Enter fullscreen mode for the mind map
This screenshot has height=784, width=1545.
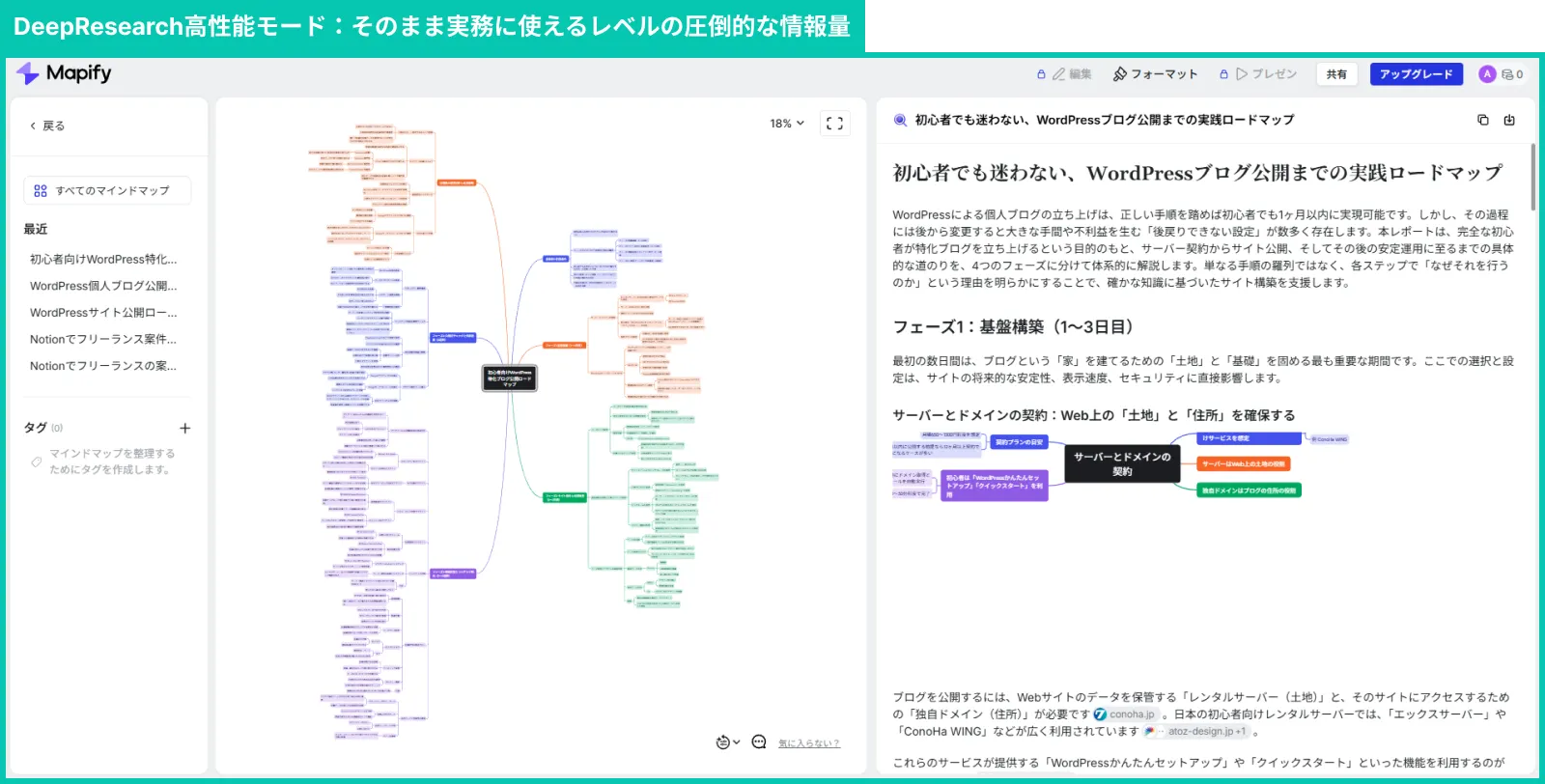point(834,124)
